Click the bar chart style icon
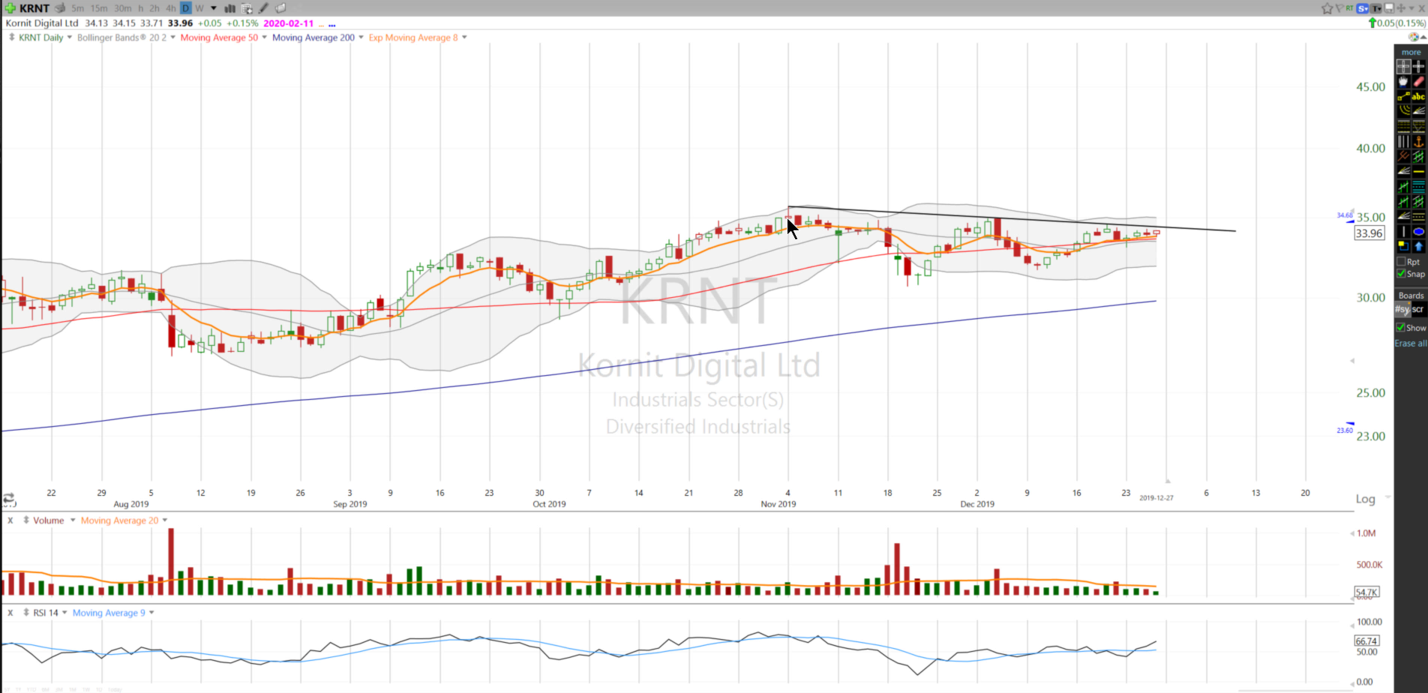The width and height of the screenshot is (1428, 693). 230,8
